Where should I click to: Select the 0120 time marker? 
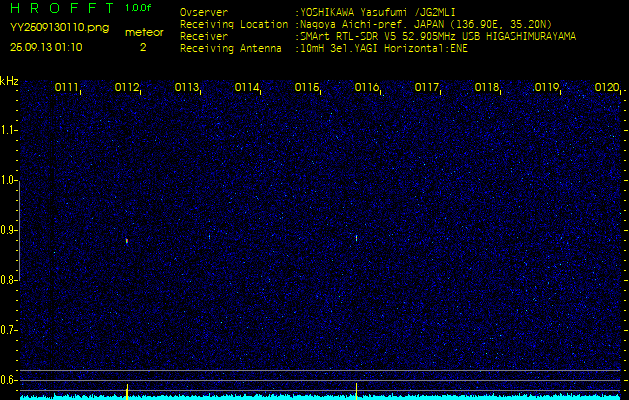[606, 88]
